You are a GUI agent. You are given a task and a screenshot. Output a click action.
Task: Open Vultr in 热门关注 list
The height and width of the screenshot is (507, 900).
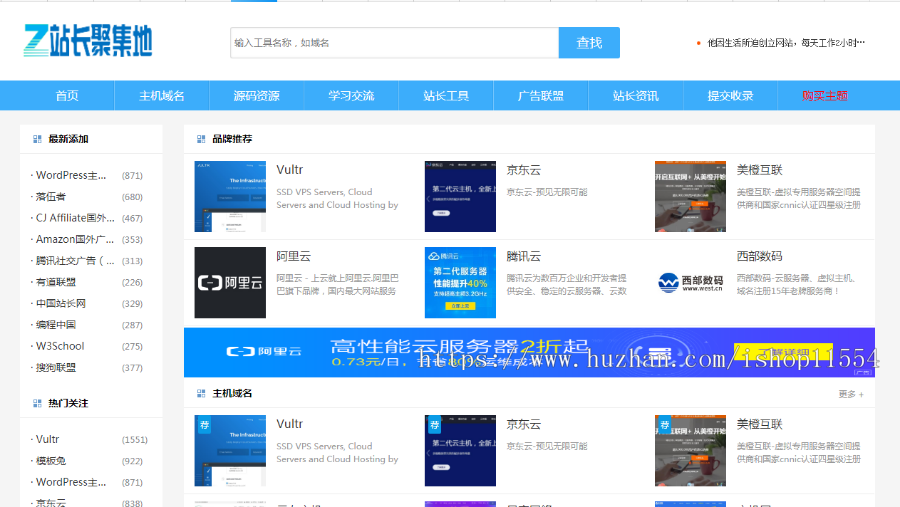(x=48, y=439)
